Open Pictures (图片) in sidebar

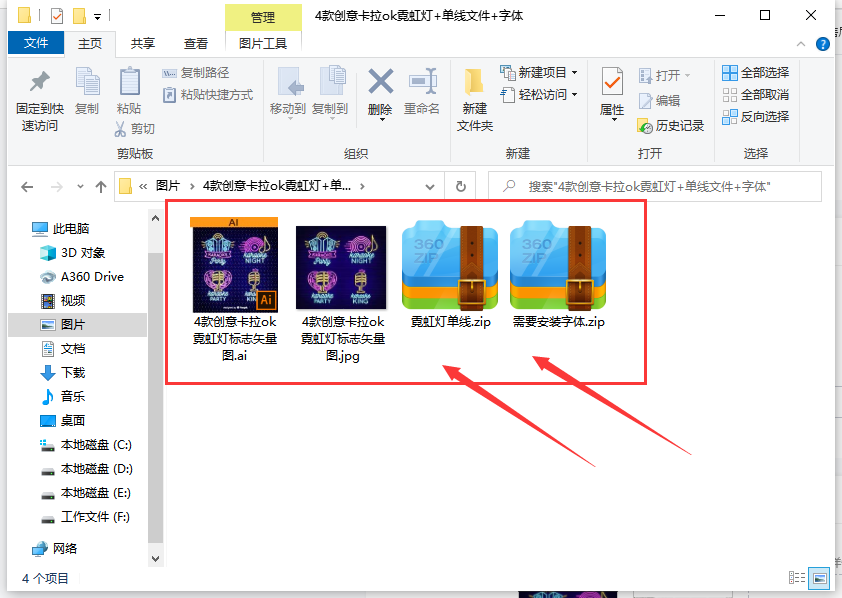coord(77,325)
